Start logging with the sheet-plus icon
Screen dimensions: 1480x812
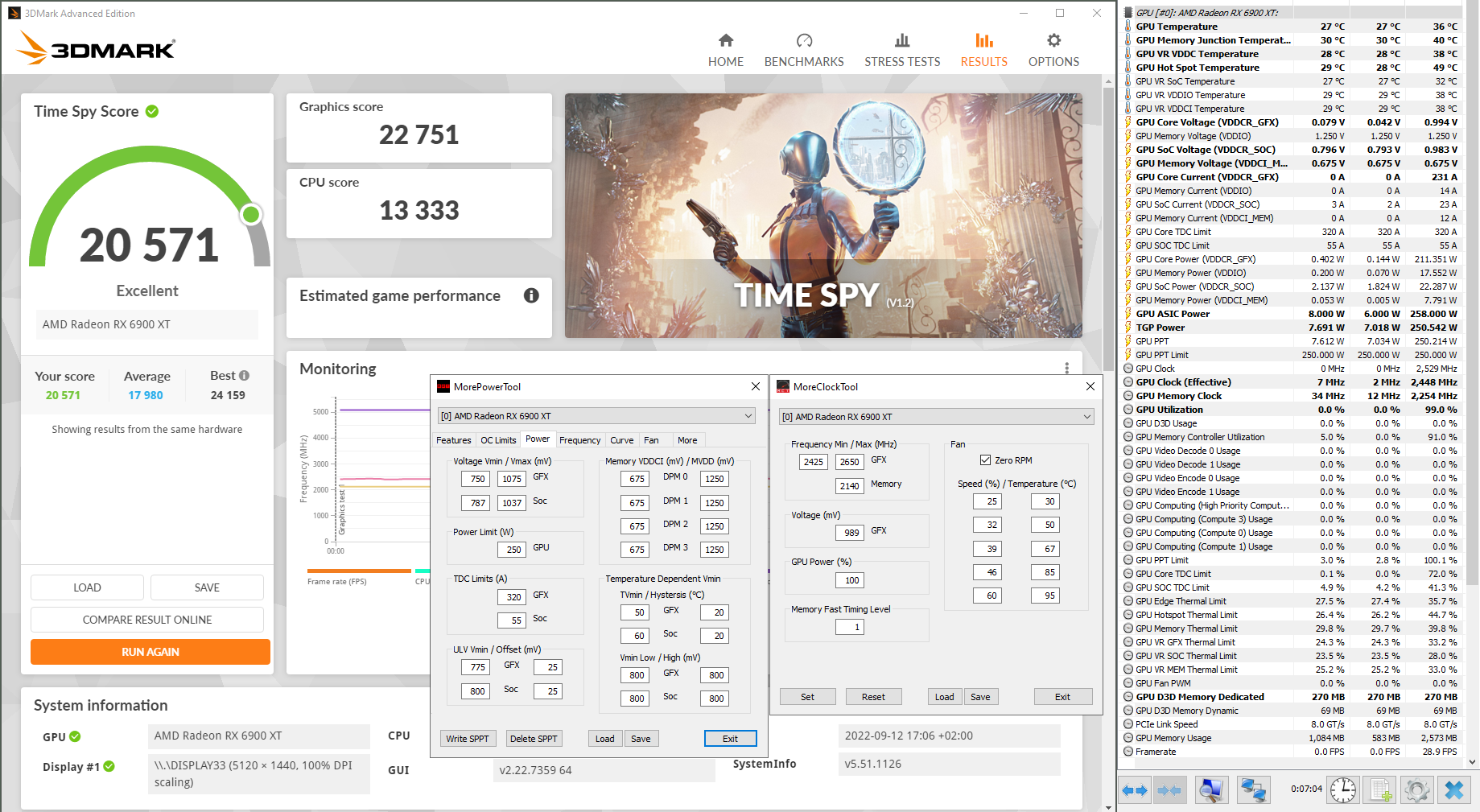pyautogui.click(x=1381, y=790)
